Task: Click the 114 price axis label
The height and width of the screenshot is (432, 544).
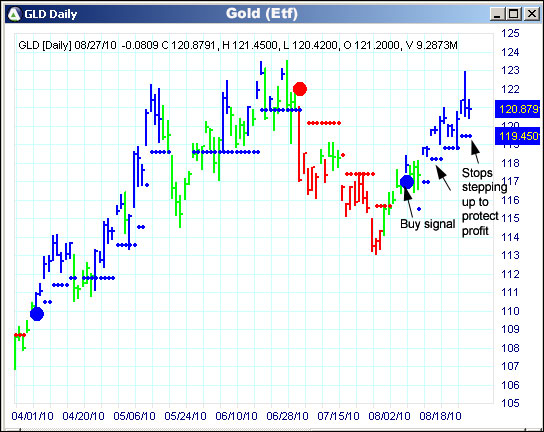Action: [x=510, y=237]
